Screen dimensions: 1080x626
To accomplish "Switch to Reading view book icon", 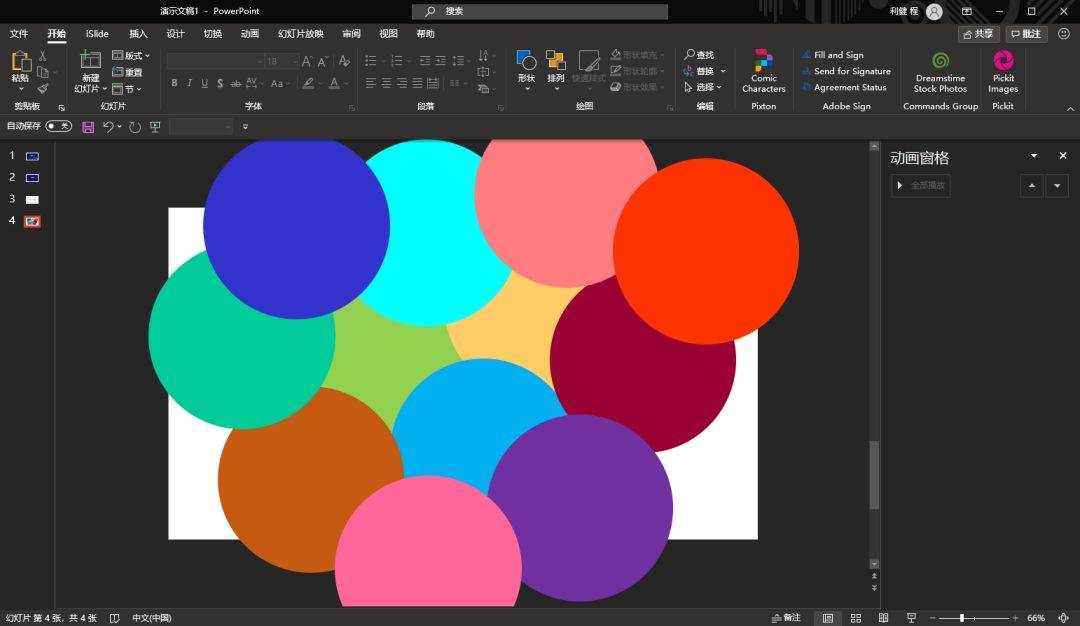I will [x=883, y=618].
